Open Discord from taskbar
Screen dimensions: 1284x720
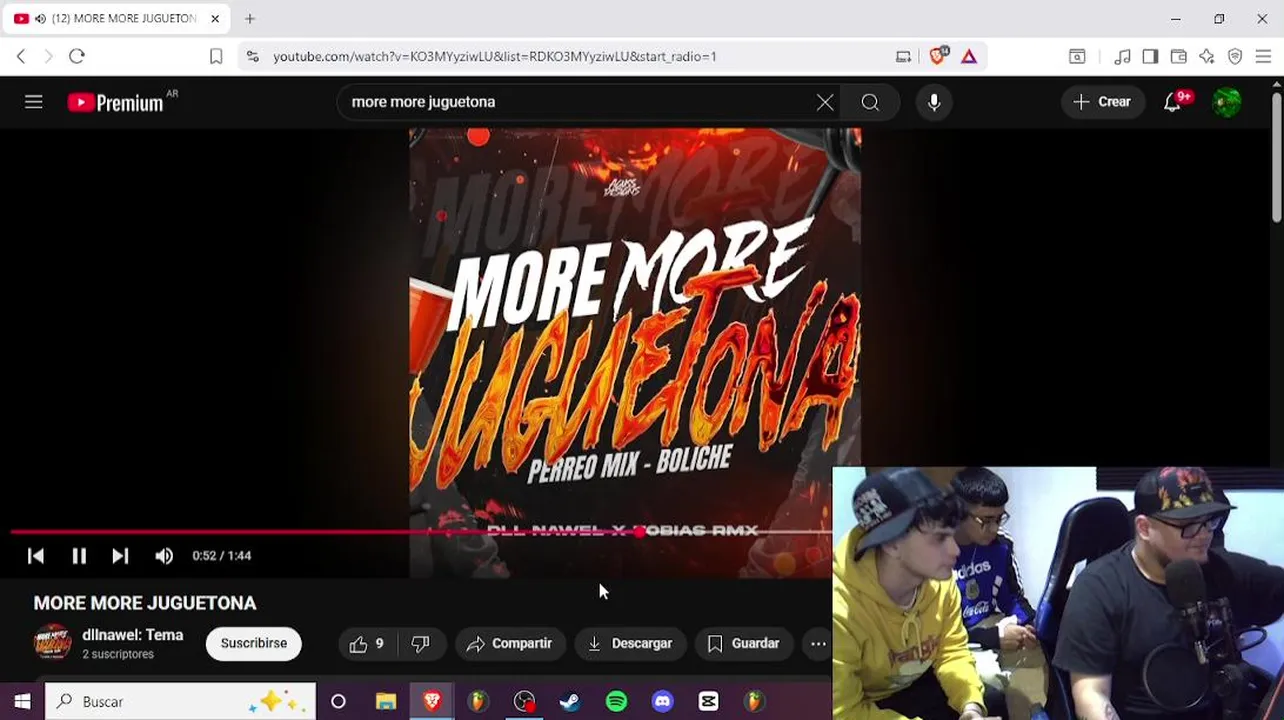pos(662,702)
